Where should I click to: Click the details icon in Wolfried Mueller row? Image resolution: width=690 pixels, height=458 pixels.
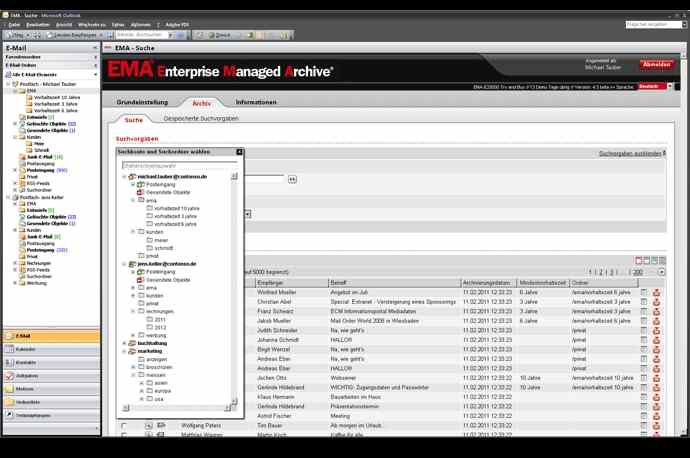[645, 292]
